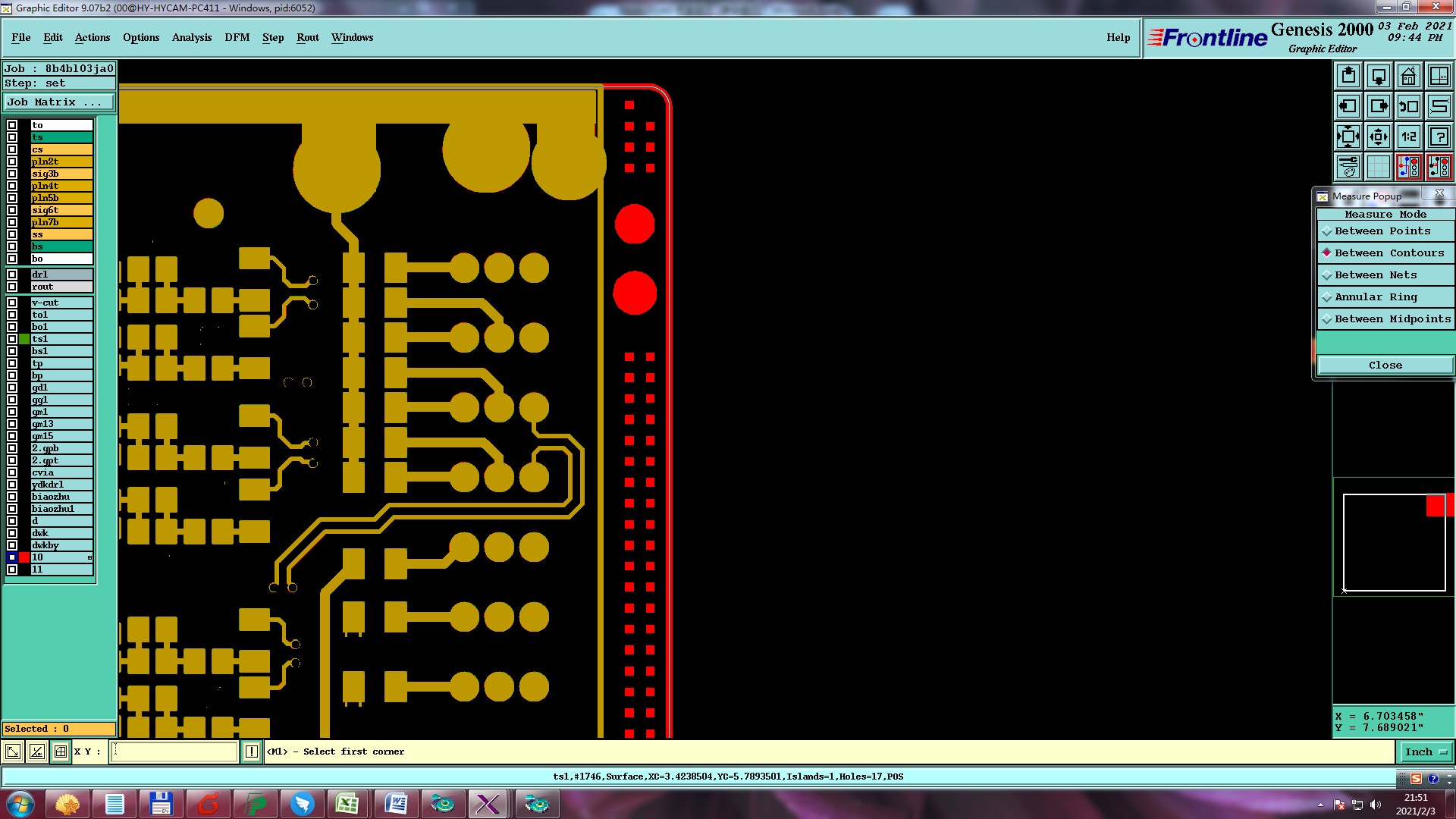Click the 1:2 zoom scale icon
Image resolution: width=1456 pixels, height=819 pixels.
[x=1408, y=136]
